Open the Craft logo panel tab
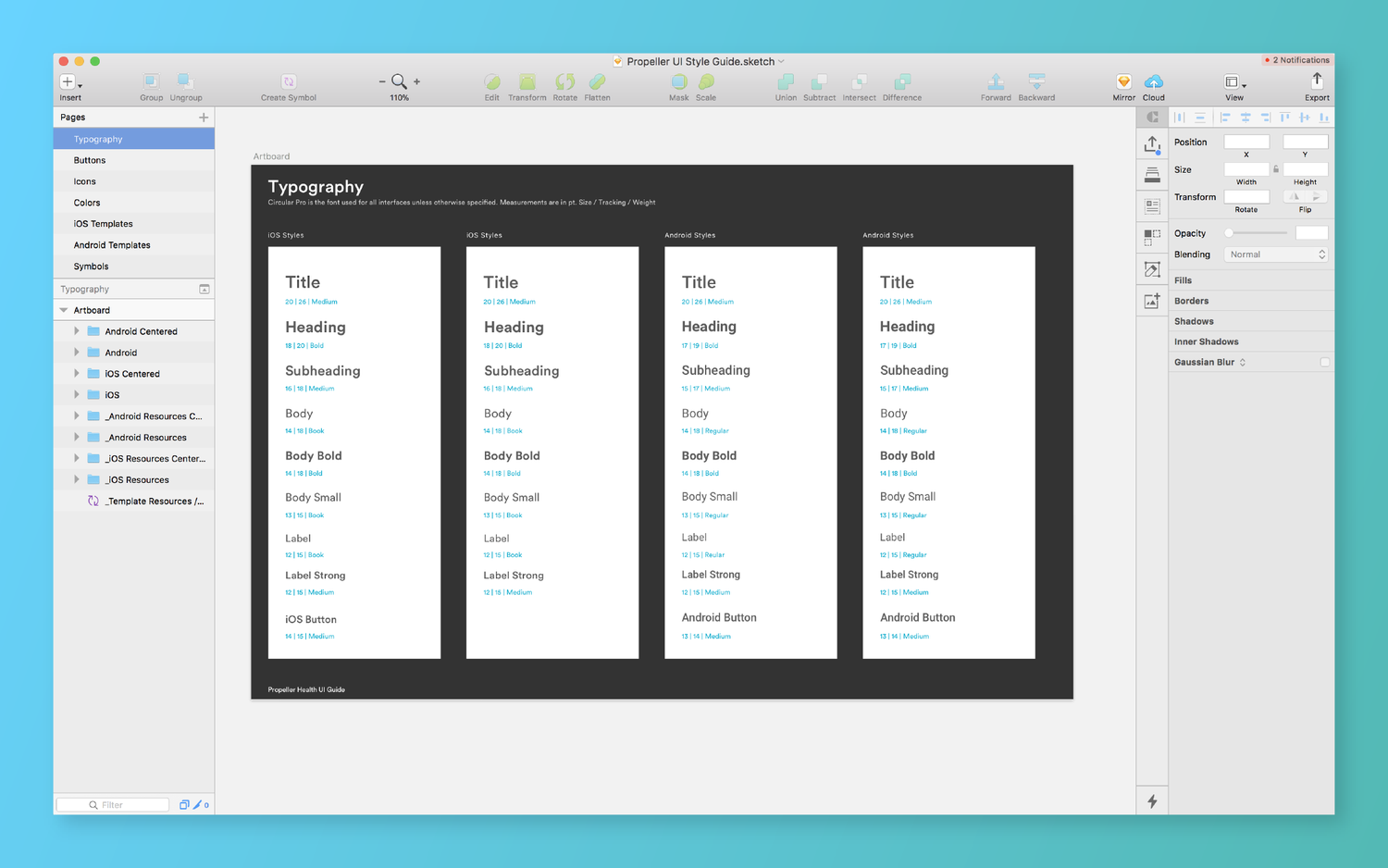This screenshot has height=868, width=1388. 1152,118
